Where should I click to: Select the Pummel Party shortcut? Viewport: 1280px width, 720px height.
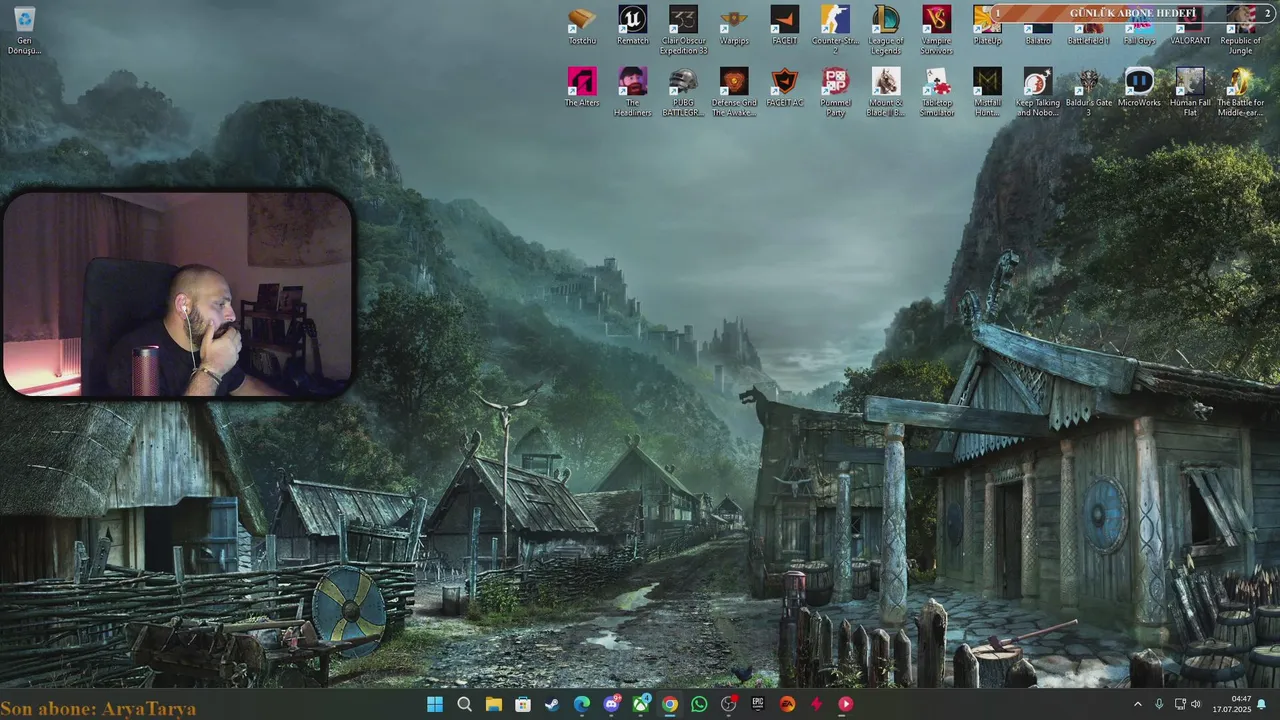pos(836,92)
